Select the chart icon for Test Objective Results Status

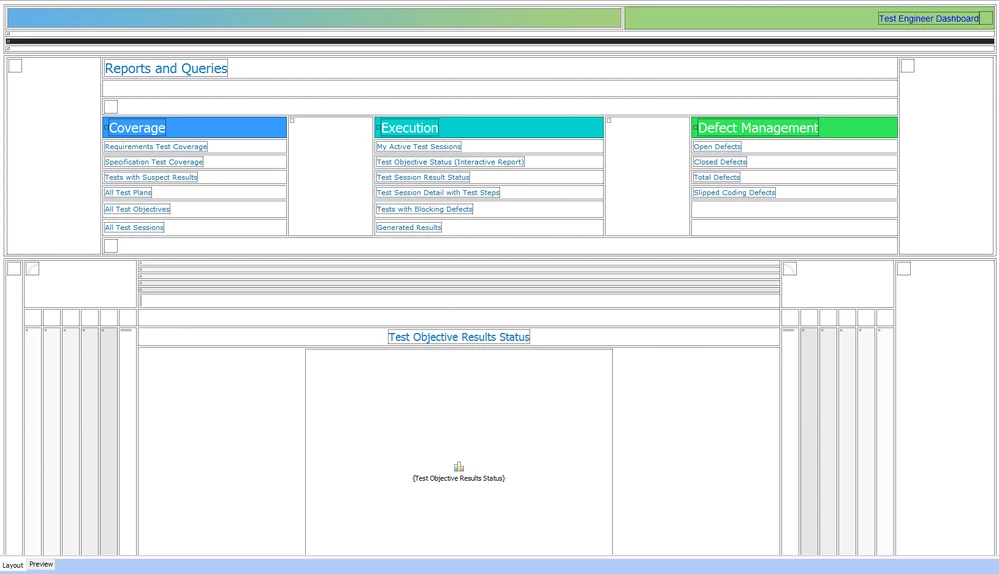coord(459,467)
